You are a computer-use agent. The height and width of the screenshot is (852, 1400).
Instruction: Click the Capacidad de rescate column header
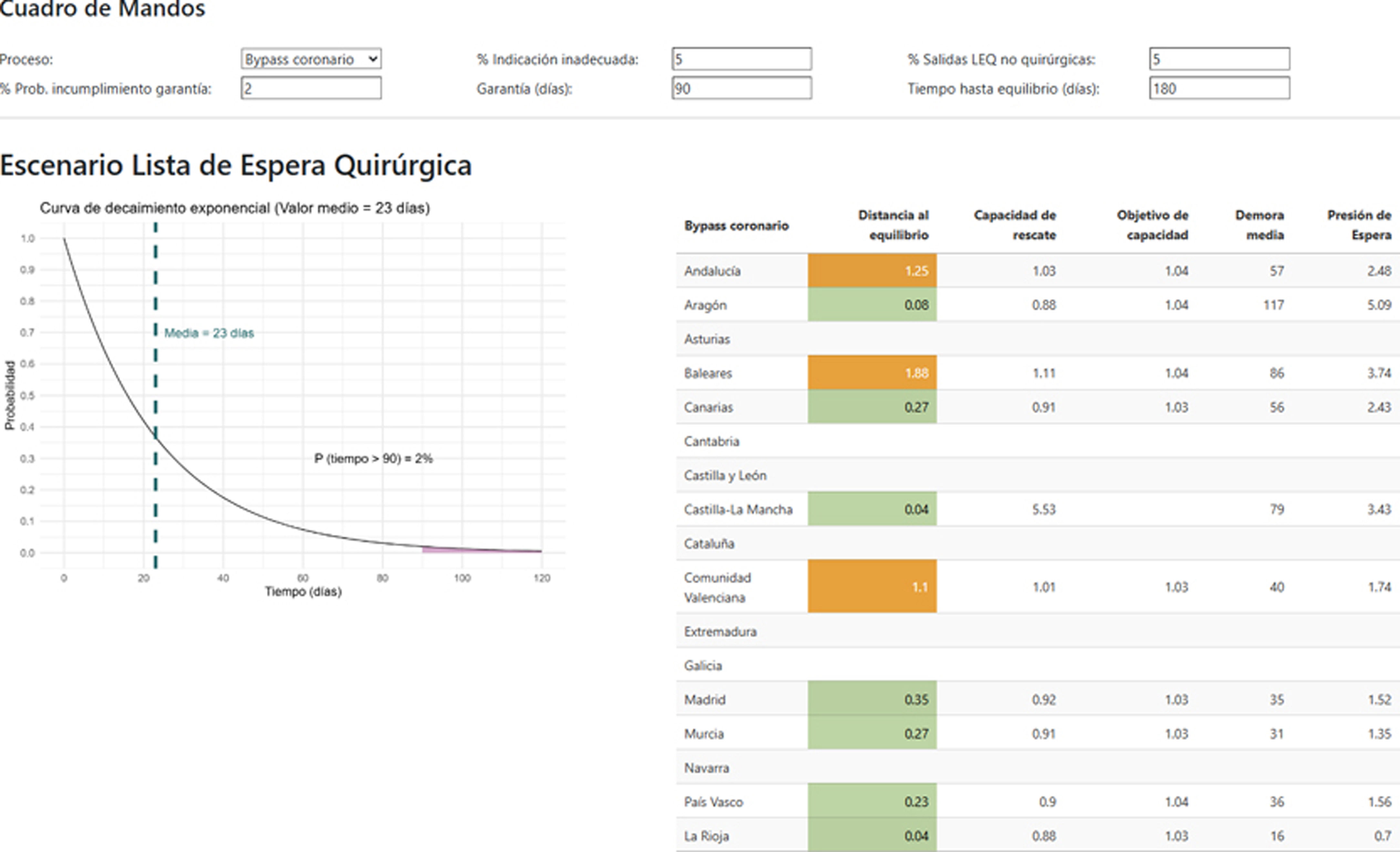(x=1015, y=225)
